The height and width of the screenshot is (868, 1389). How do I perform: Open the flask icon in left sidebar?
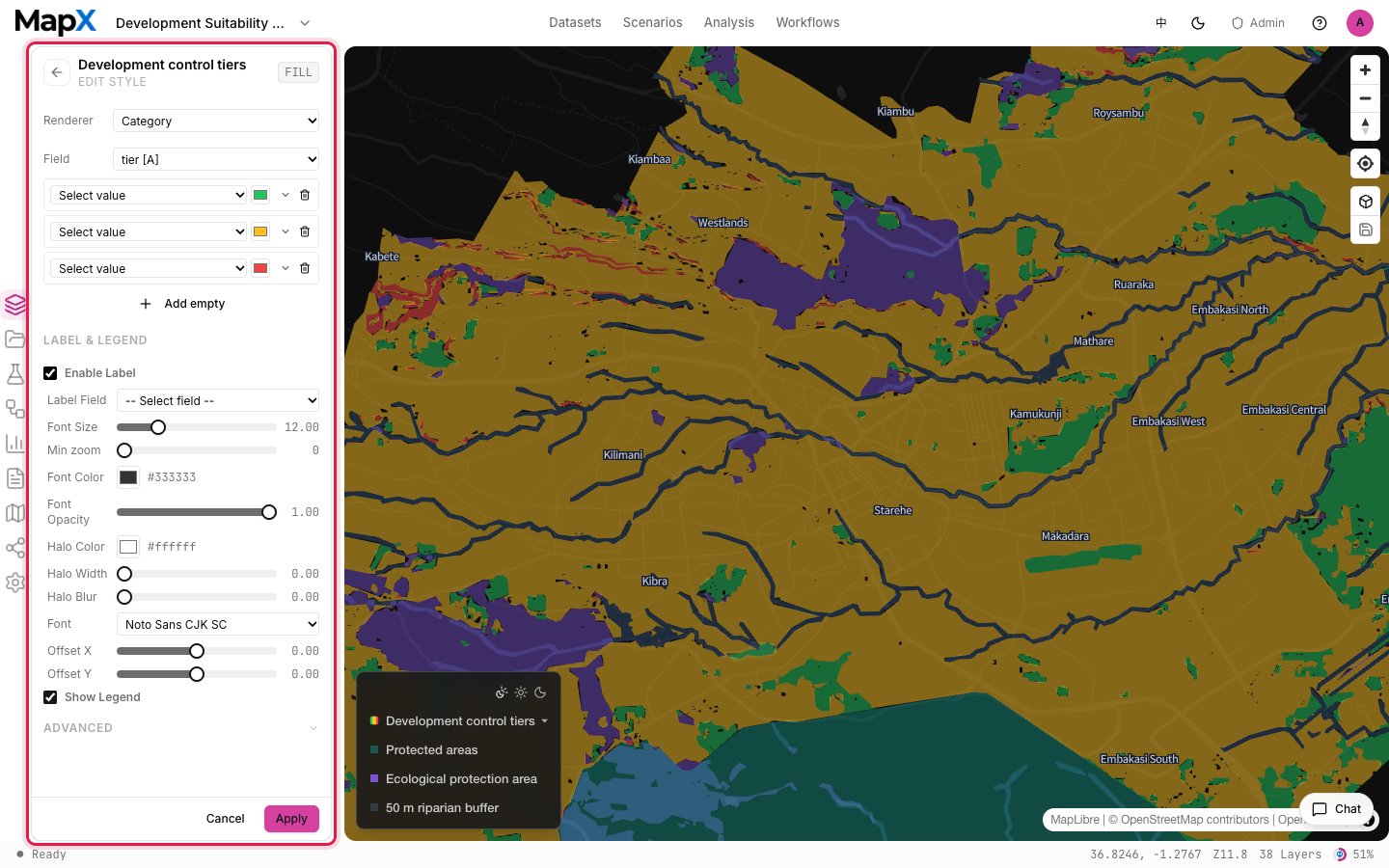point(14,373)
